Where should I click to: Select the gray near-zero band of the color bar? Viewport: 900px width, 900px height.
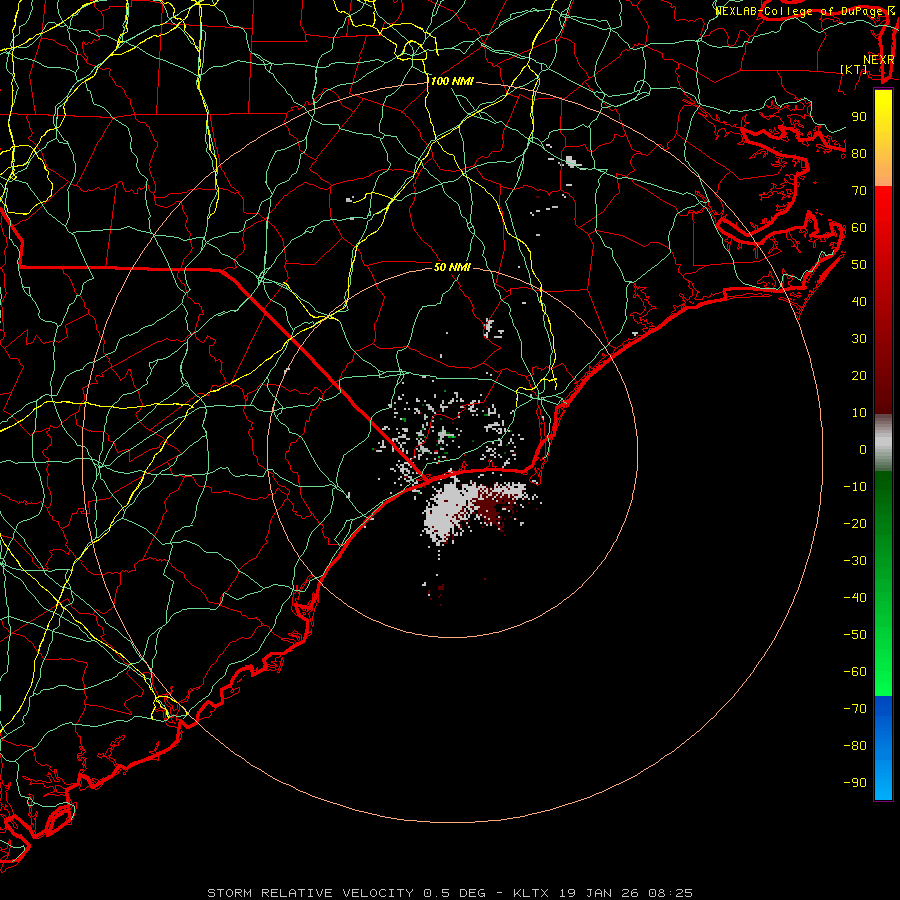pyautogui.click(x=883, y=443)
